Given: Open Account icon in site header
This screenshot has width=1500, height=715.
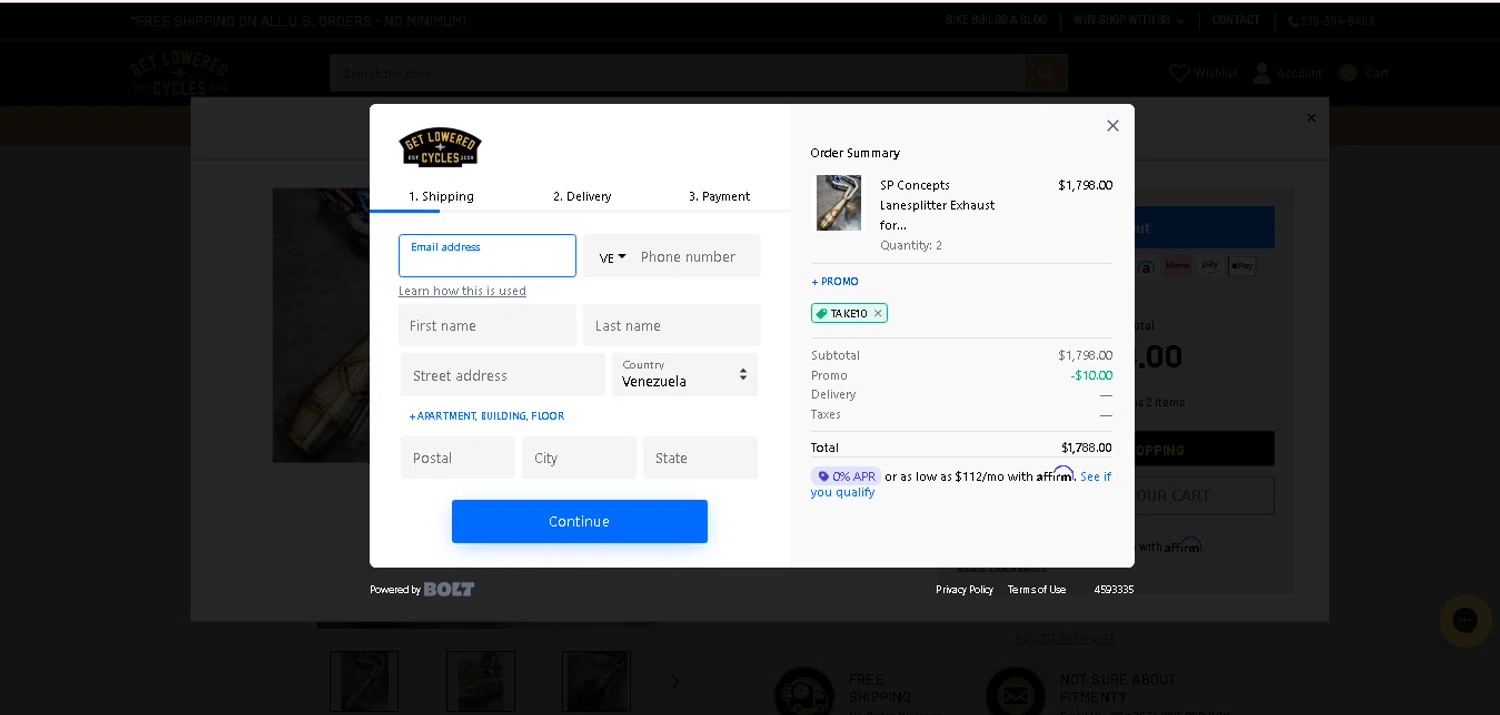Looking at the screenshot, I should click(1262, 72).
